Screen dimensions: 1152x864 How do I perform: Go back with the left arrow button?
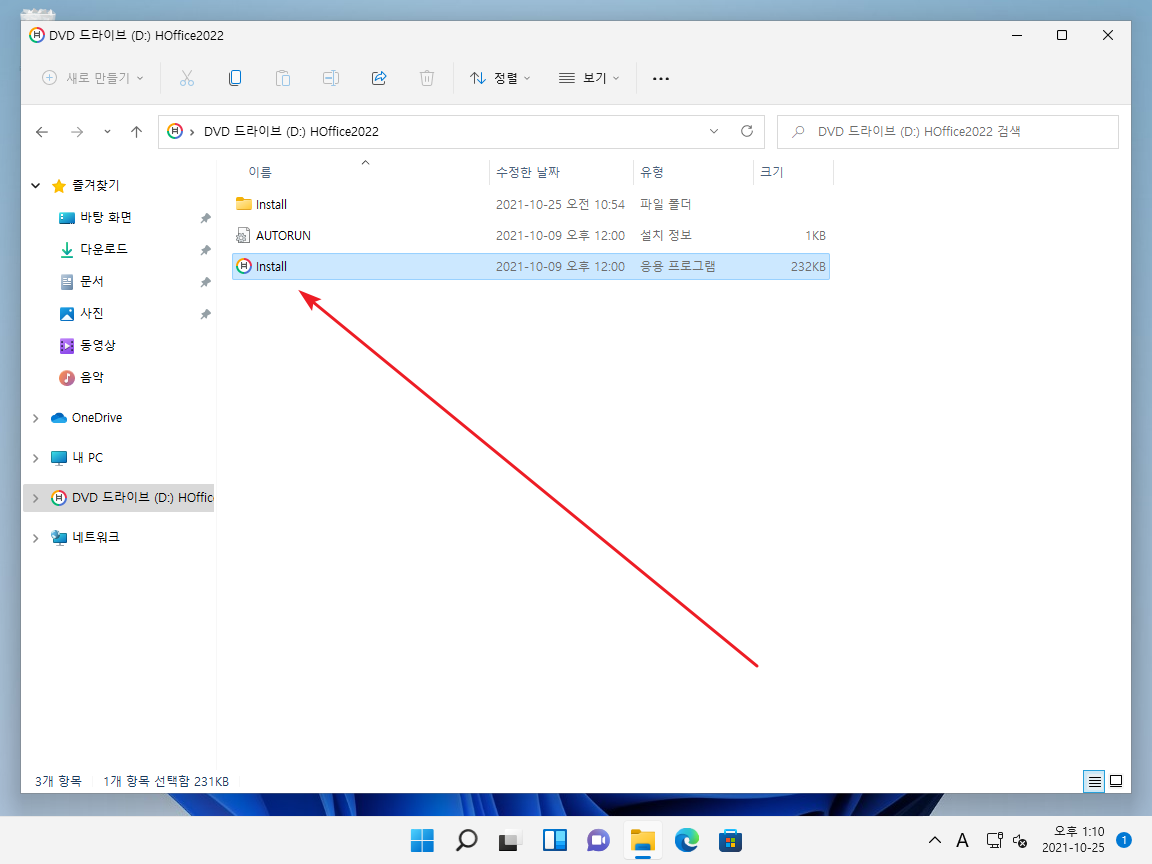coord(42,132)
